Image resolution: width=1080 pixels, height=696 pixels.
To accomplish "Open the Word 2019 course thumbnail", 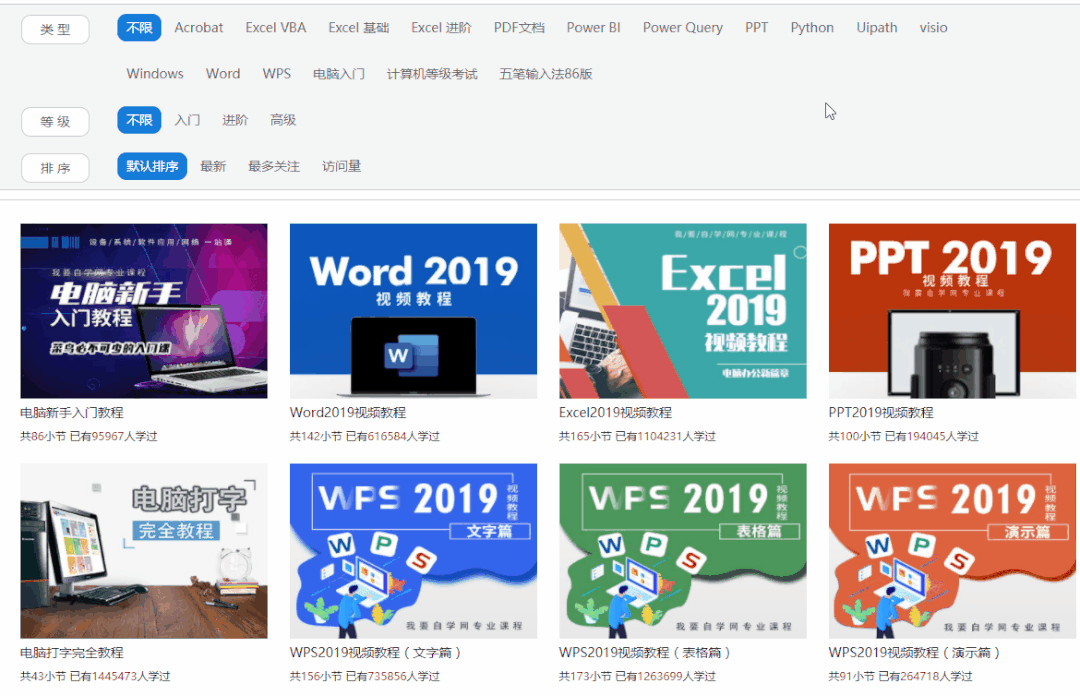I will pos(413,311).
